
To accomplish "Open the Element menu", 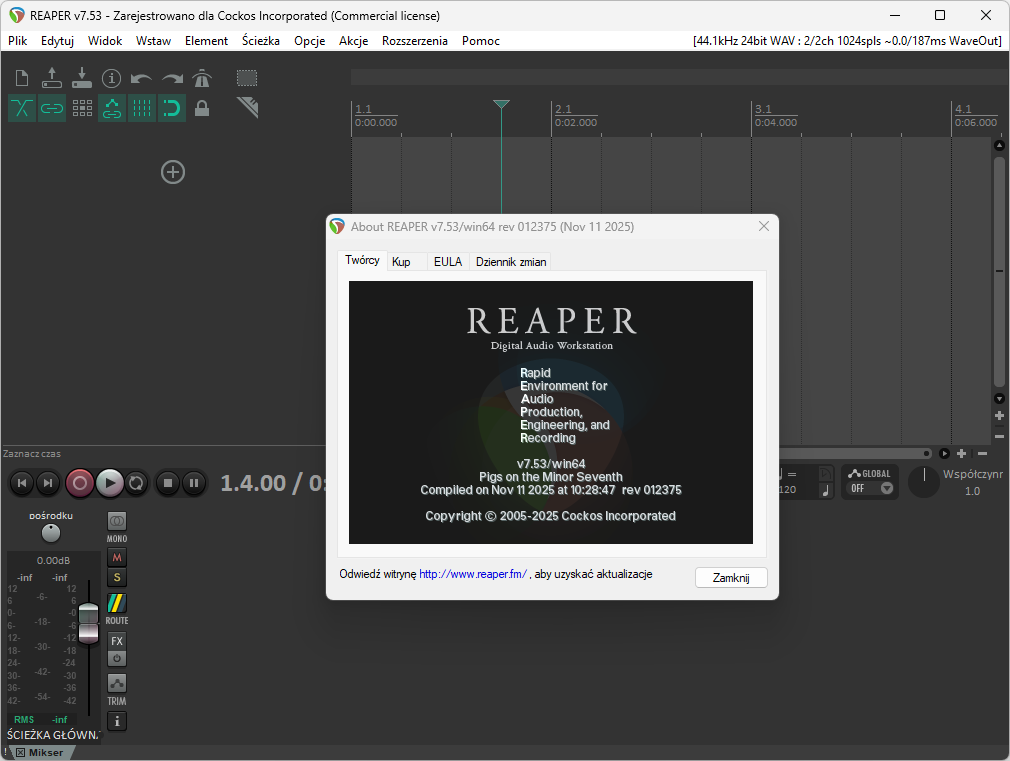I will coord(206,41).
